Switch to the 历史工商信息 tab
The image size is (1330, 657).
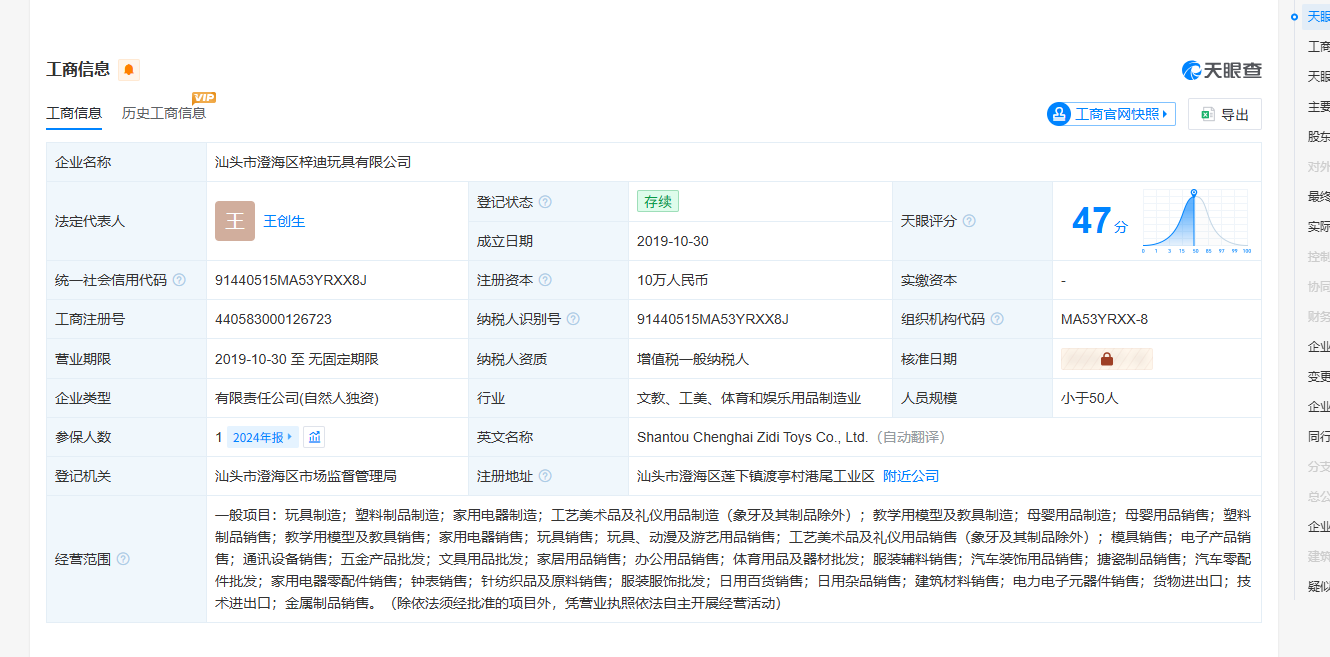coord(164,113)
